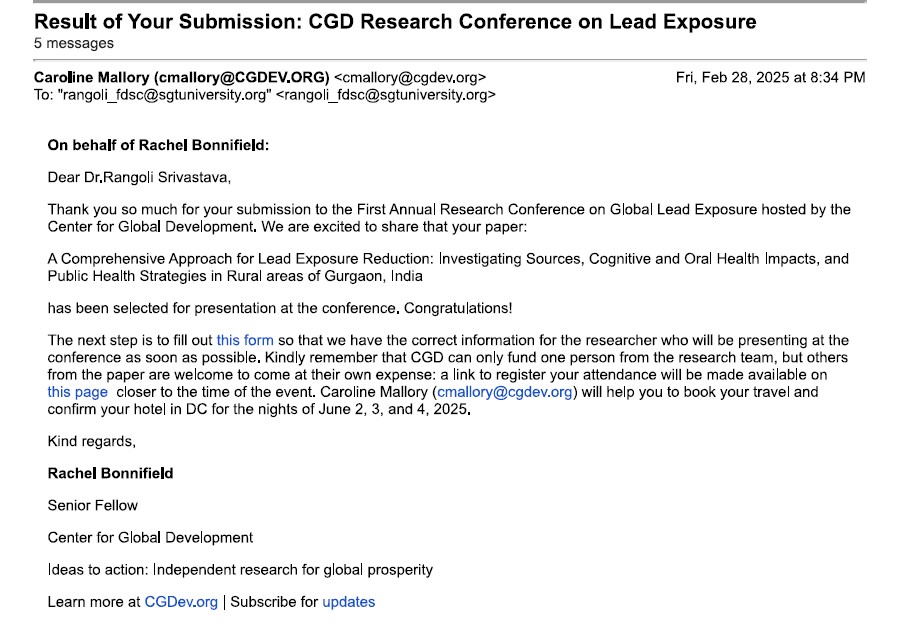Image resolution: width=910 pixels, height=623 pixels.
Task: Click cmallory@cgdev.org link in the email body
Action: point(504,392)
